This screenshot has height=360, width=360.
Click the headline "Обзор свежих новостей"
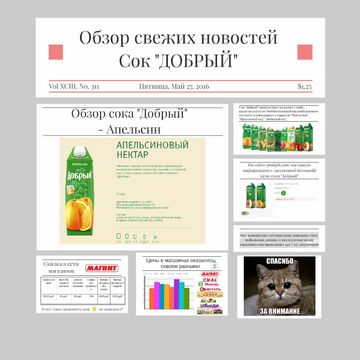178,38
